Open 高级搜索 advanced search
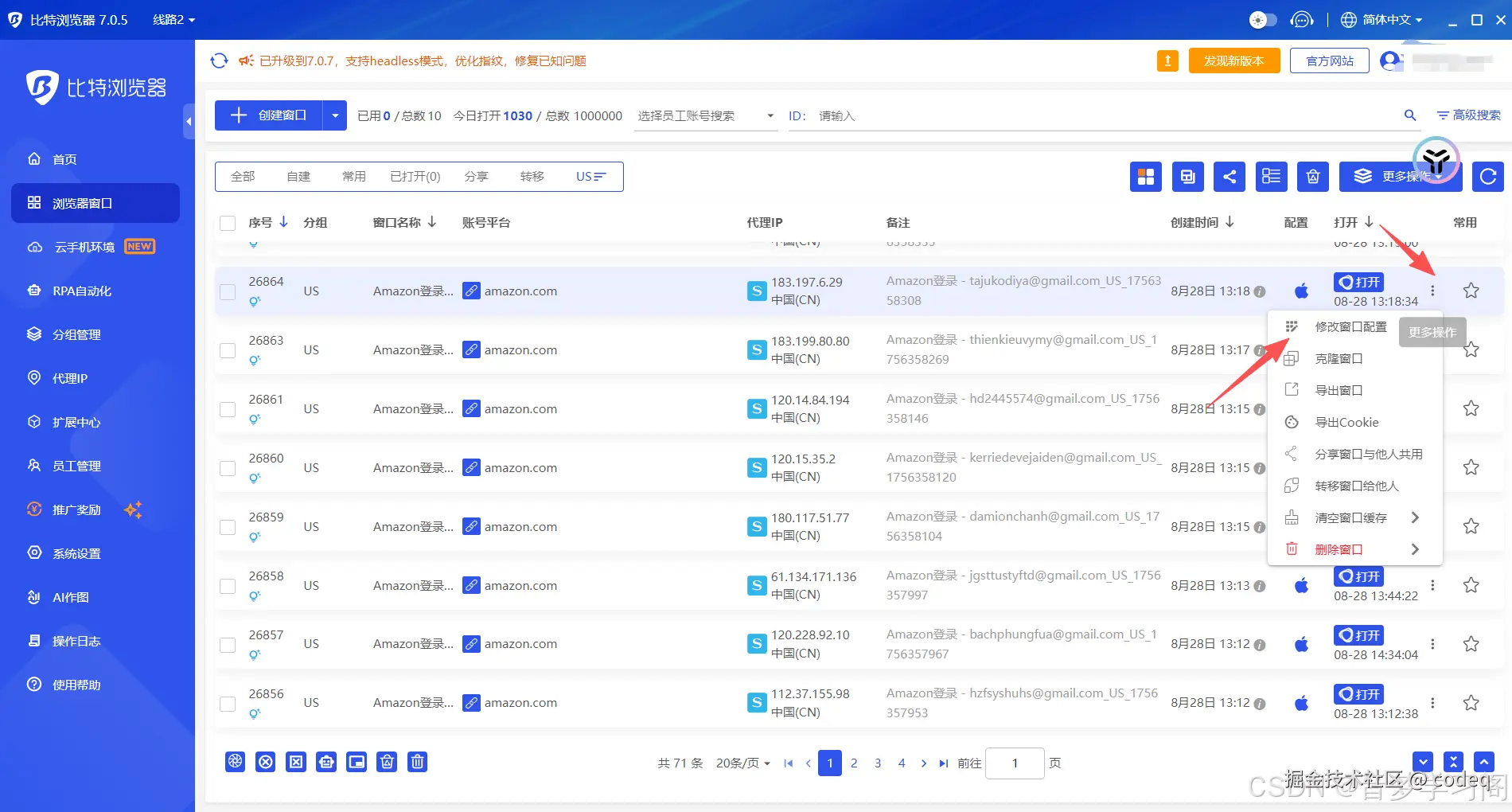Image resolution: width=1512 pixels, height=812 pixels. click(1469, 115)
